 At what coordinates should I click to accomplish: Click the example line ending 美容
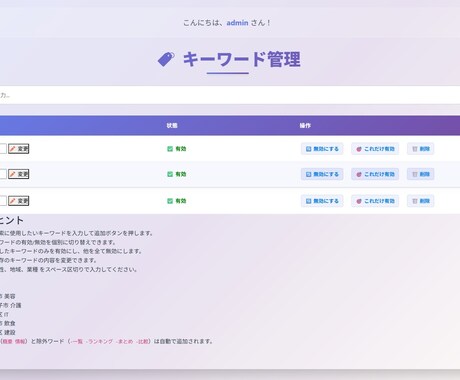click(x=8, y=296)
